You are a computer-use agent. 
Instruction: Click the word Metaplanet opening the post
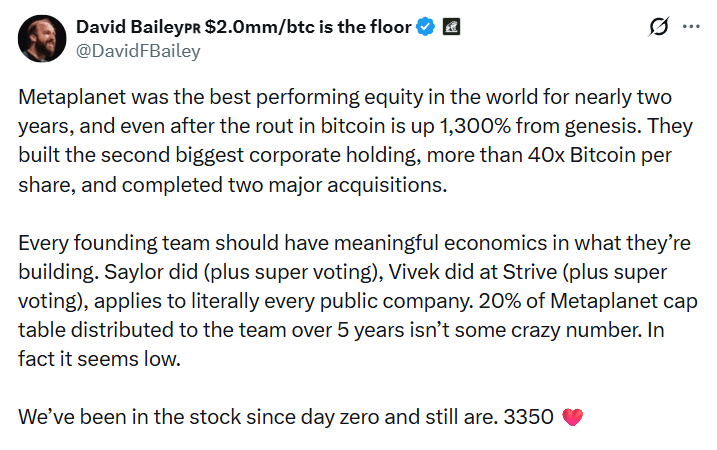[x=72, y=97]
